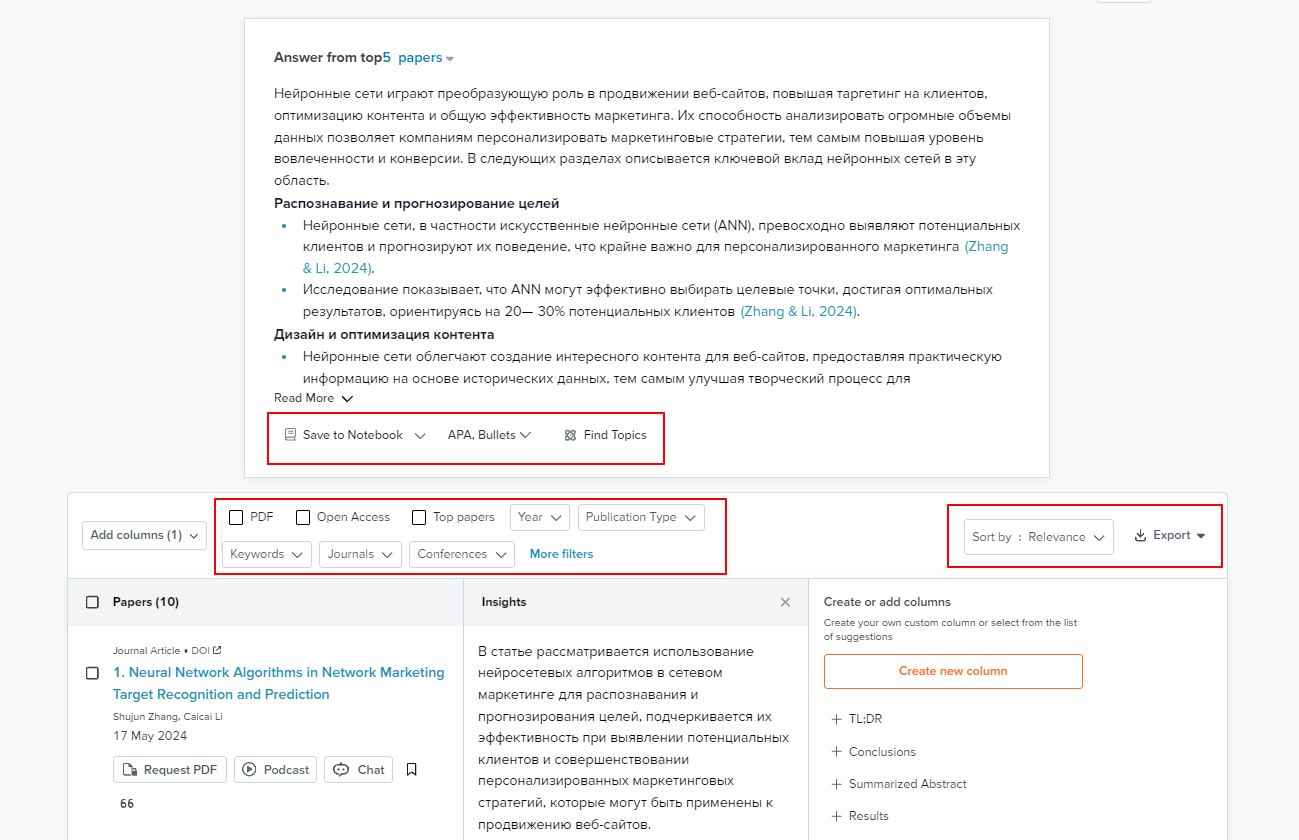Open the Journals filter dropdown
Screen dimensions: 1299x840
360,554
